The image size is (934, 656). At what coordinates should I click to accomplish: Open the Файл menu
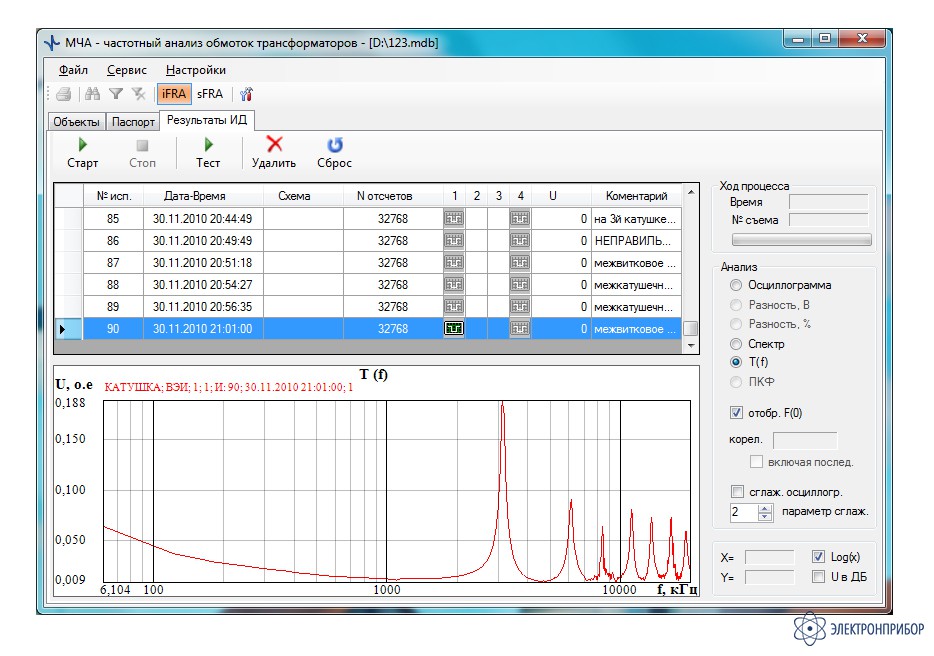pyautogui.click(x=73, y=70)
